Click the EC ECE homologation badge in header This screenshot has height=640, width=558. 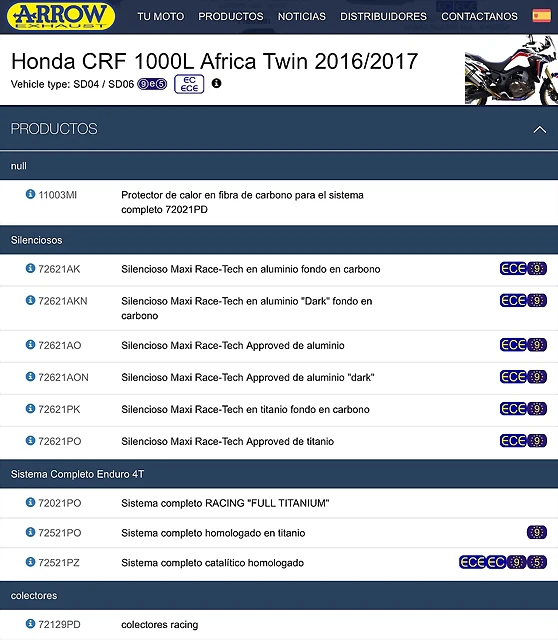(189, 84)
